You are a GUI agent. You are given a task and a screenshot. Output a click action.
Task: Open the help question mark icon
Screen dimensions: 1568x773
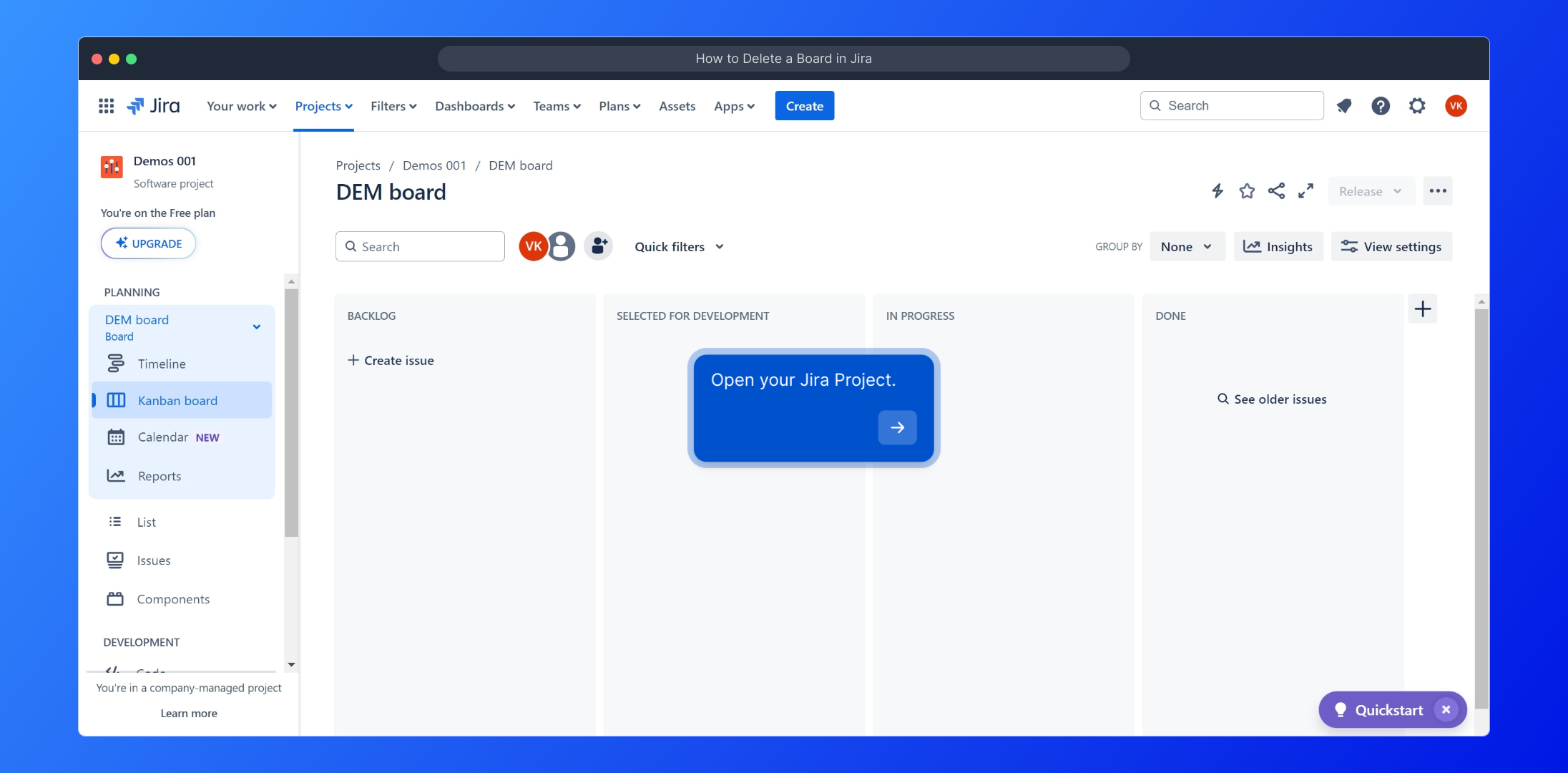click(1381, 106)
